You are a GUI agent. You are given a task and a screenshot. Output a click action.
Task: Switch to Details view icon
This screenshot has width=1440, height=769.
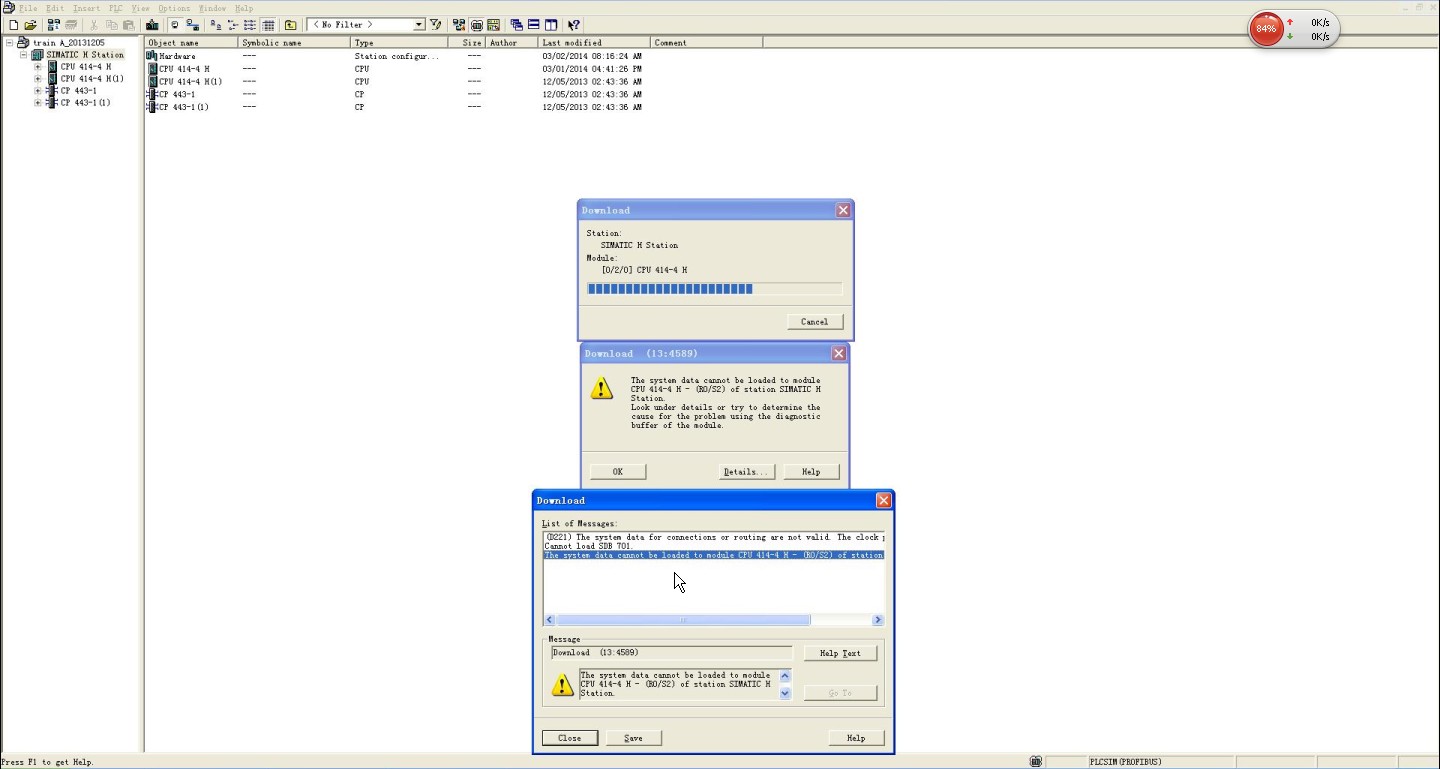(x=269, y=25)
